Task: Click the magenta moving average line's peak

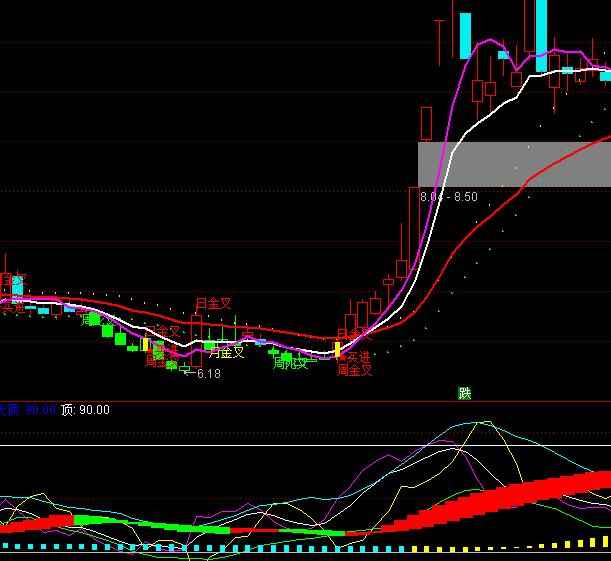Action: (x=492, y=41)
